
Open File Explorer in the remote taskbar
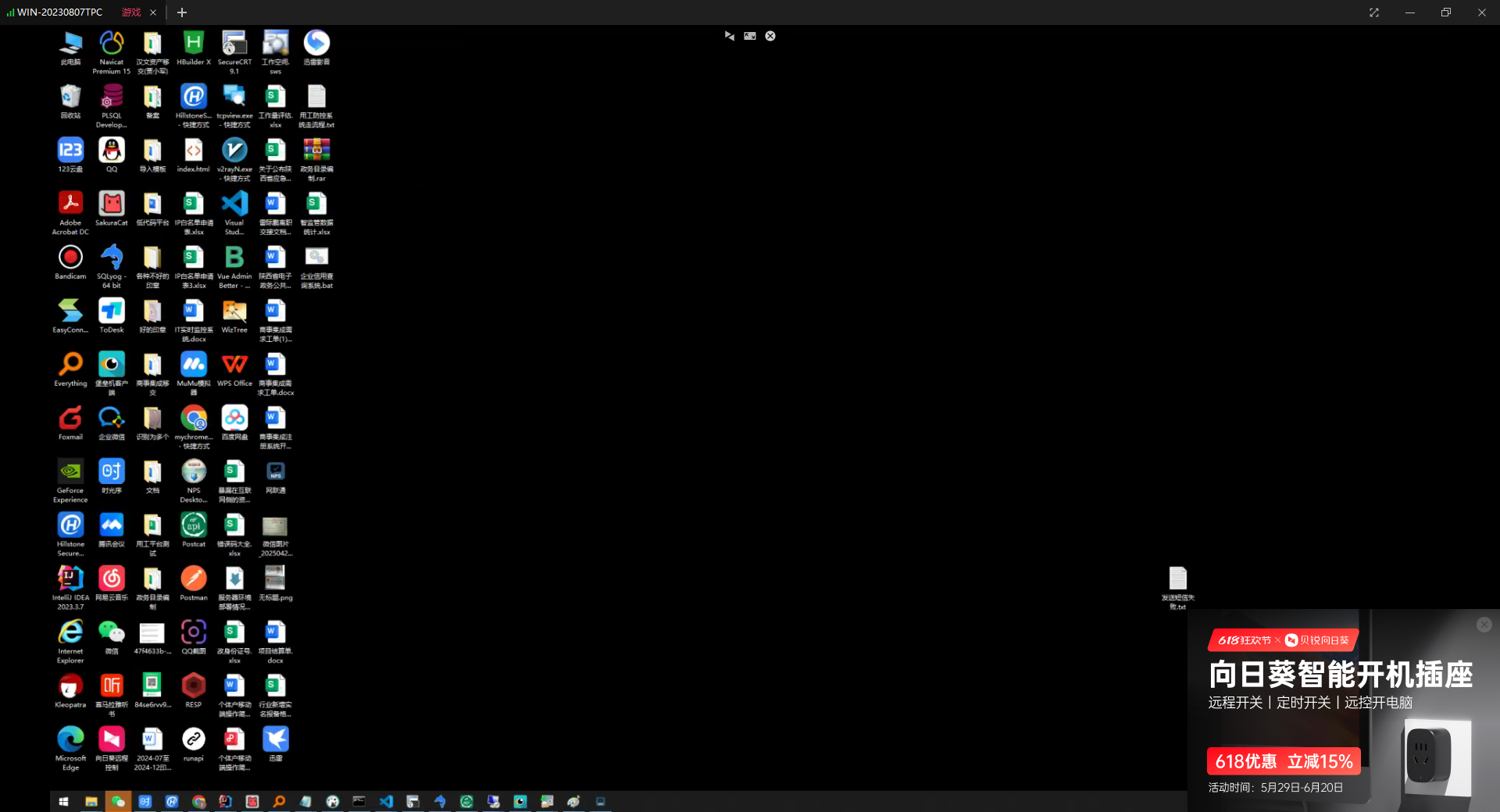91,802
